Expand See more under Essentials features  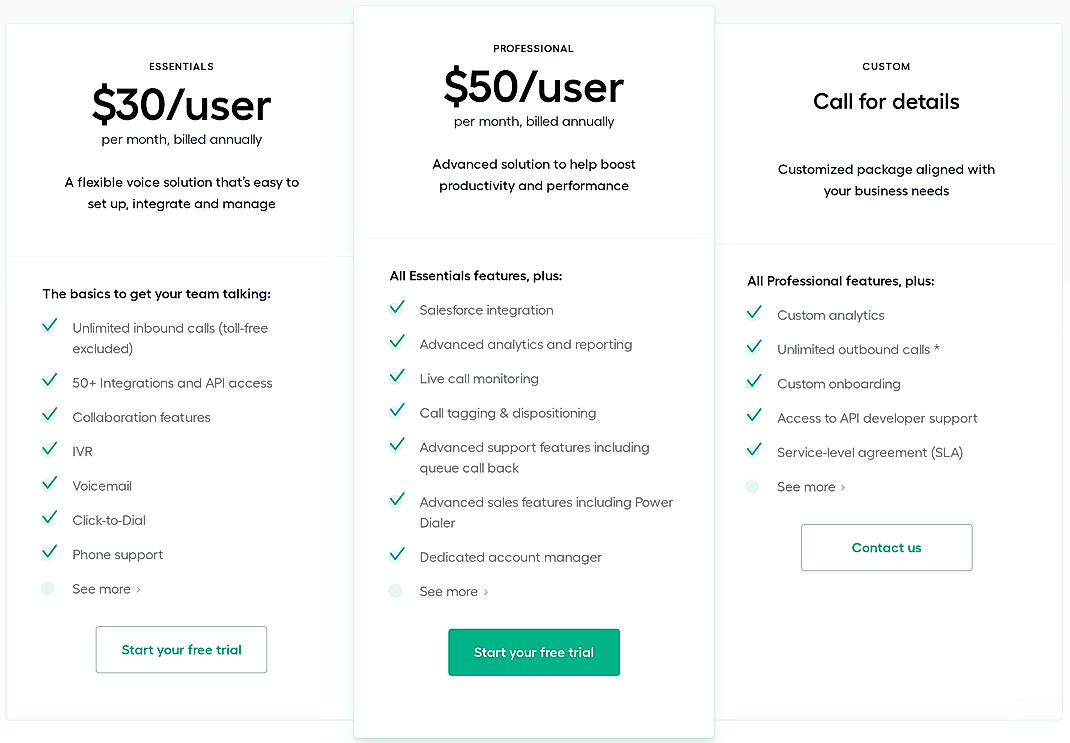106,589
